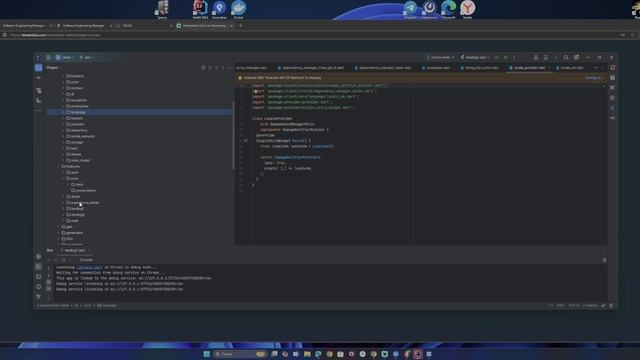Open the Flutter tool icon in right sidebar
Viewport: 640px width, 360px height.
tap(612, 108)
